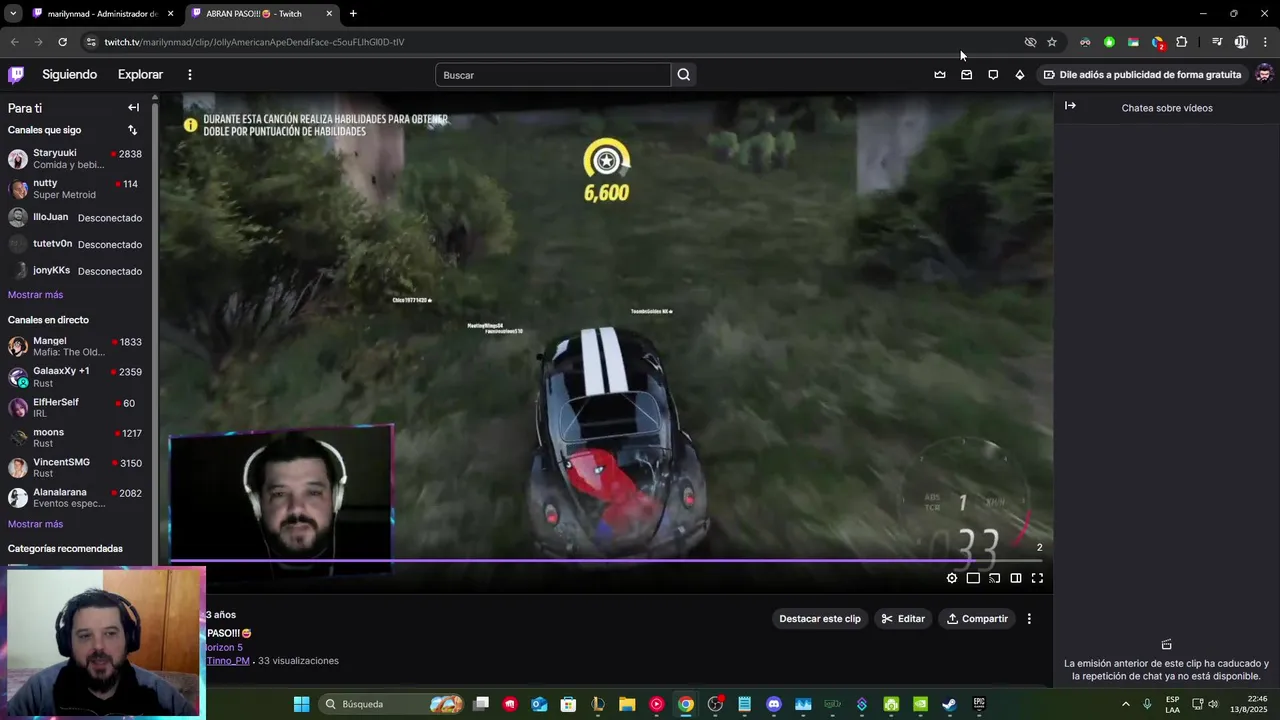Reload the page in Chrome
Screen dimensions: 1280x720
pyautogui.click(x=62, y=42)
